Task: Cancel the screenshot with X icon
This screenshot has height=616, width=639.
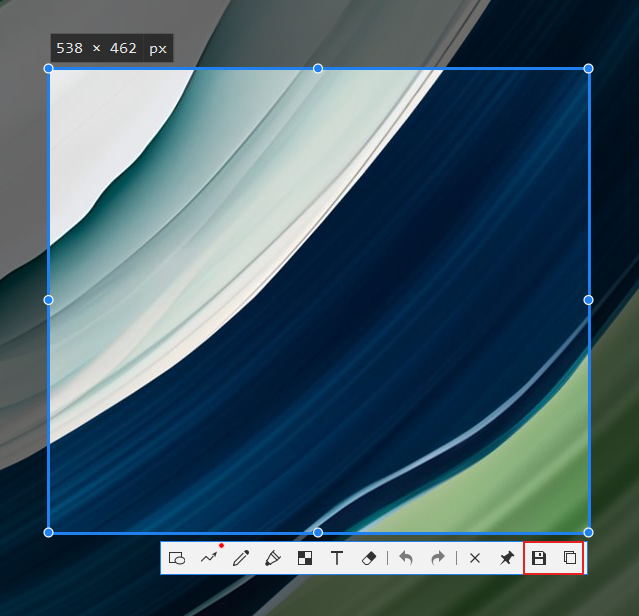Action: click(x=475, y=558)
